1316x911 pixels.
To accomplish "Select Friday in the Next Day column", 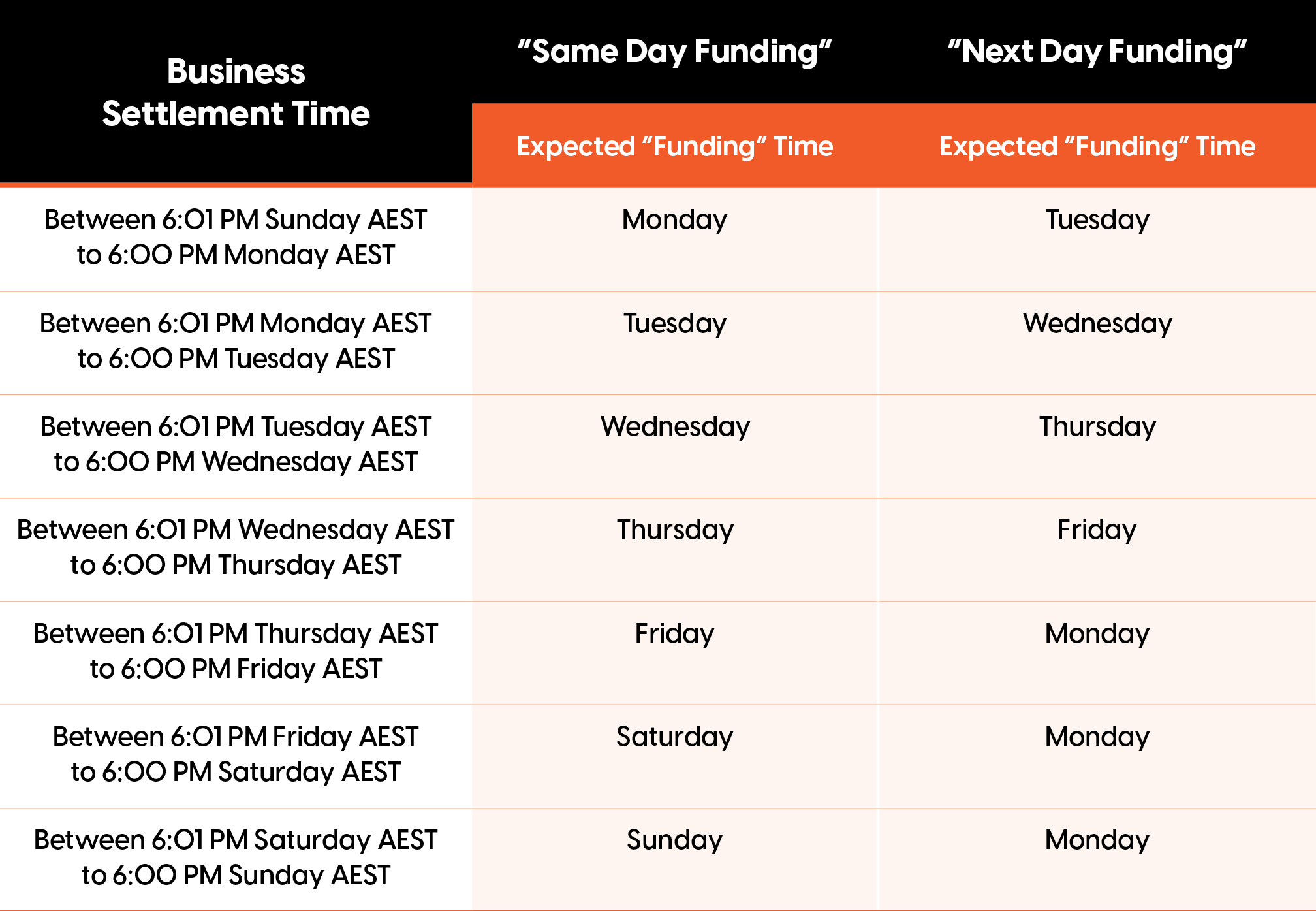I will pos(1097,530).
